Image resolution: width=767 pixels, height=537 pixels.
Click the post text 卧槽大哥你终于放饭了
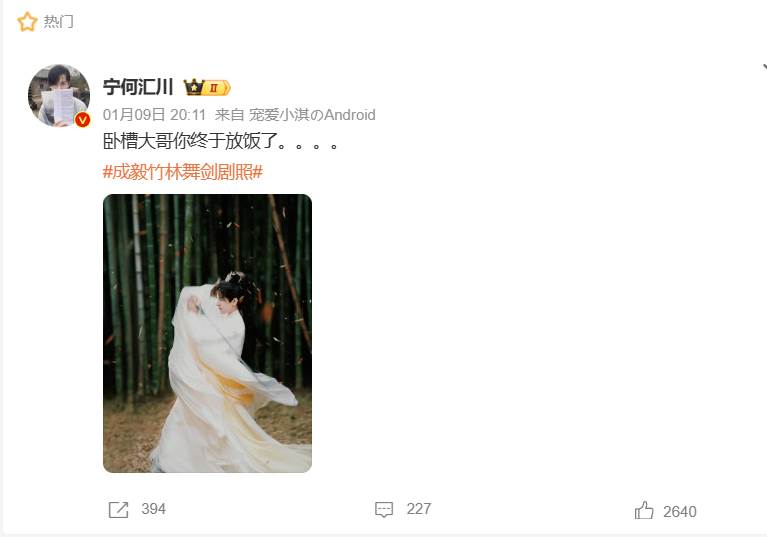click(190, 142)
